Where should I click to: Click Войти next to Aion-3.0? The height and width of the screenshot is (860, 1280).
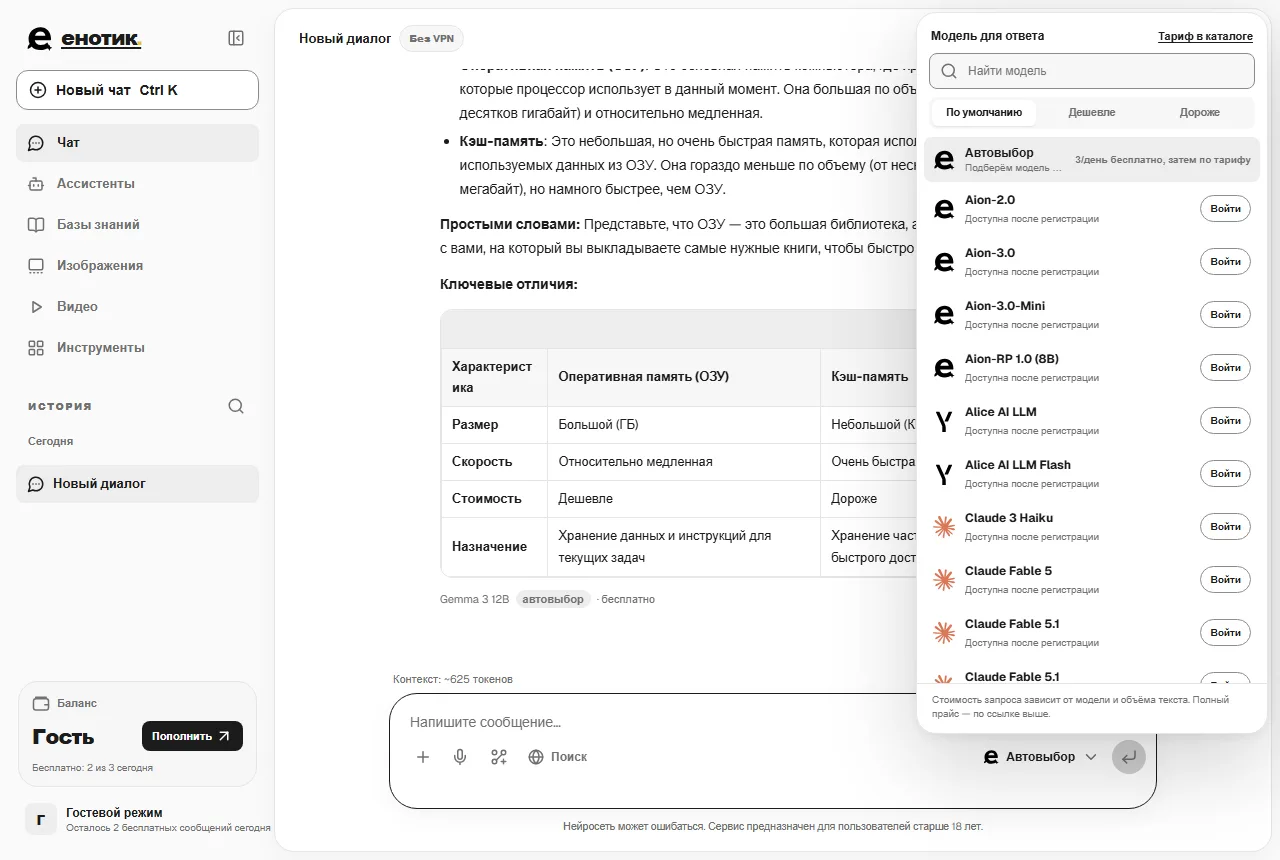[x=1225, y=262]
